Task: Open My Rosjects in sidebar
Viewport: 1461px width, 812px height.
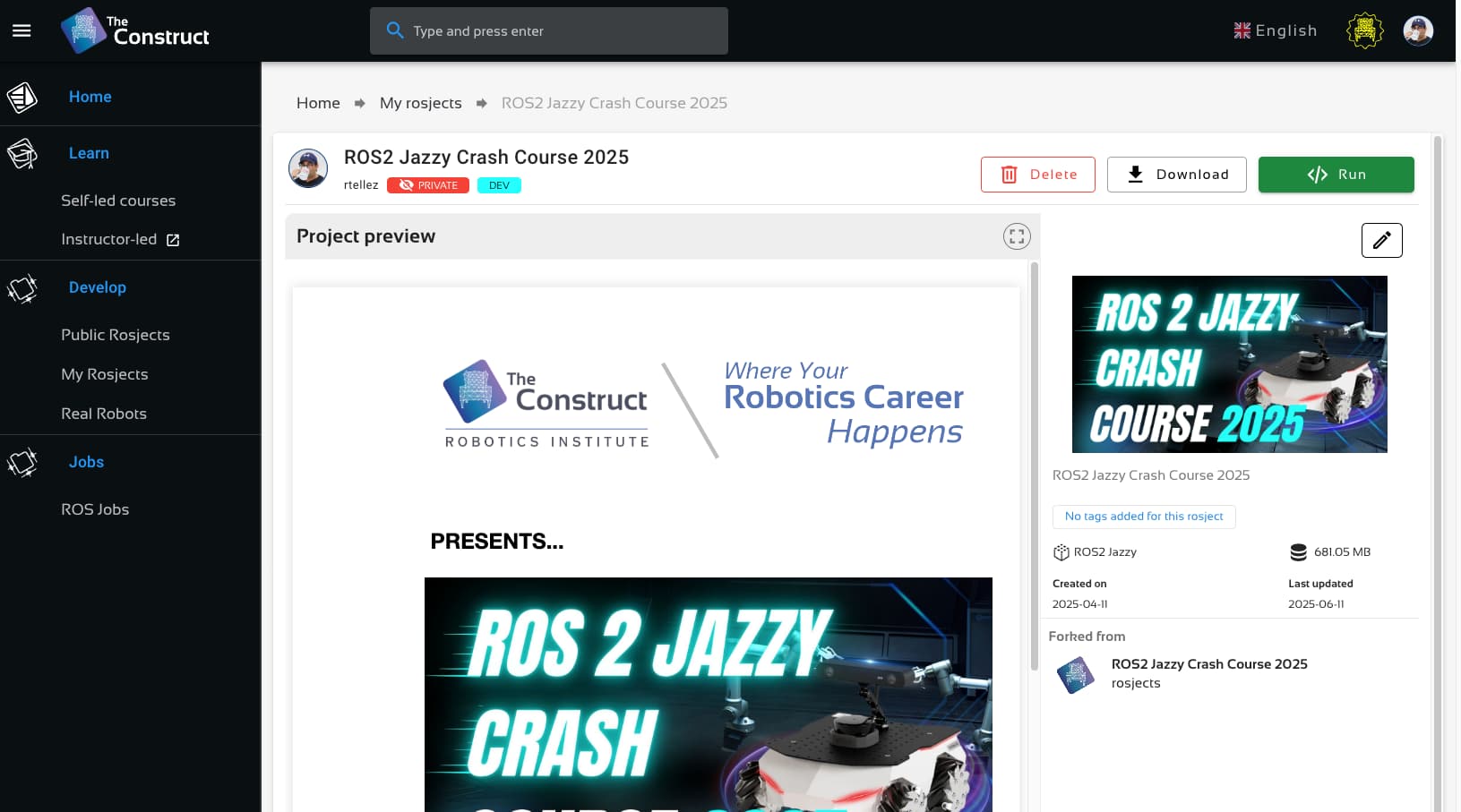Action: [105, 374]
